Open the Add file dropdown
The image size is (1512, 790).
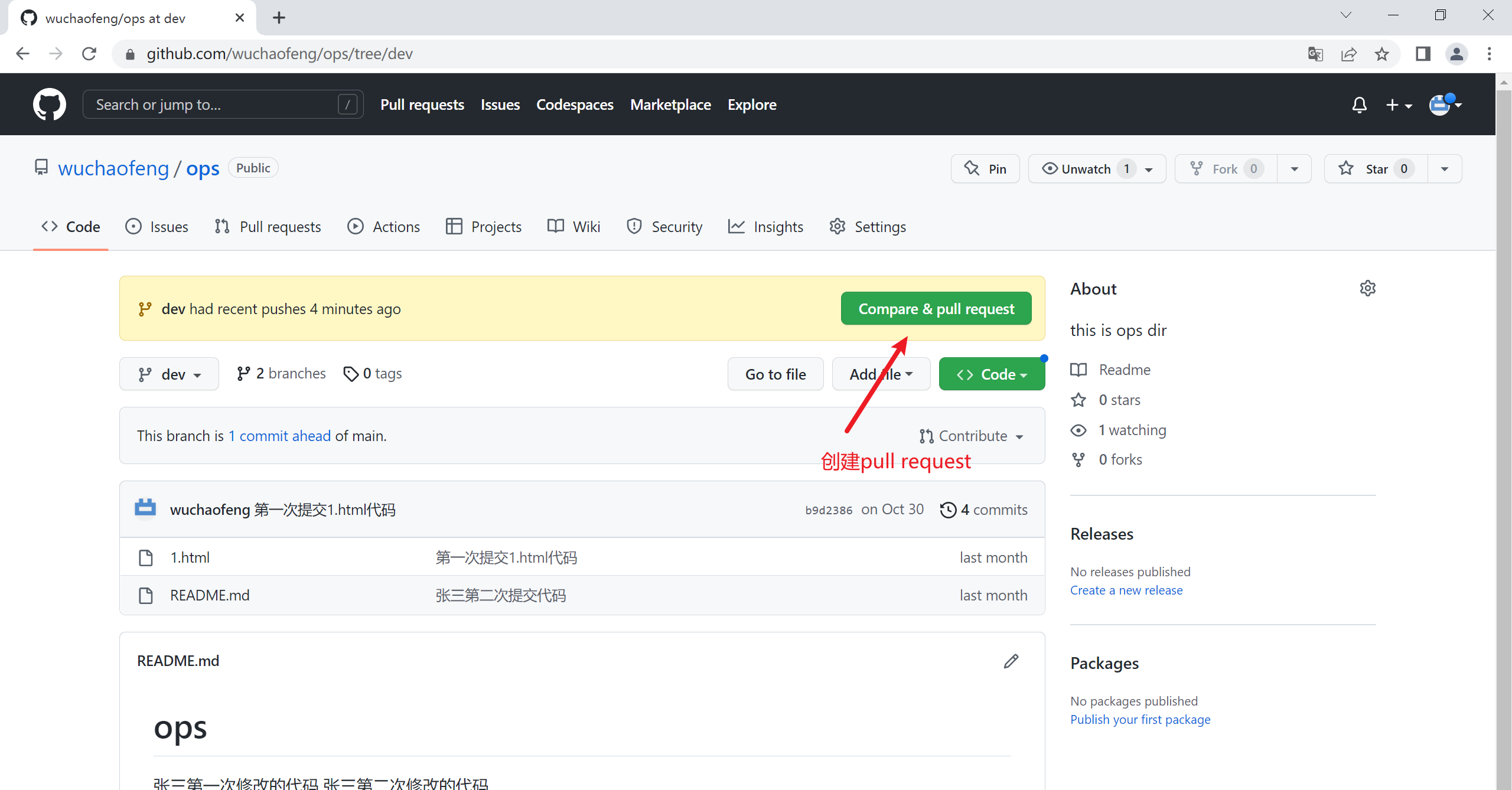(x=881, y=374)
